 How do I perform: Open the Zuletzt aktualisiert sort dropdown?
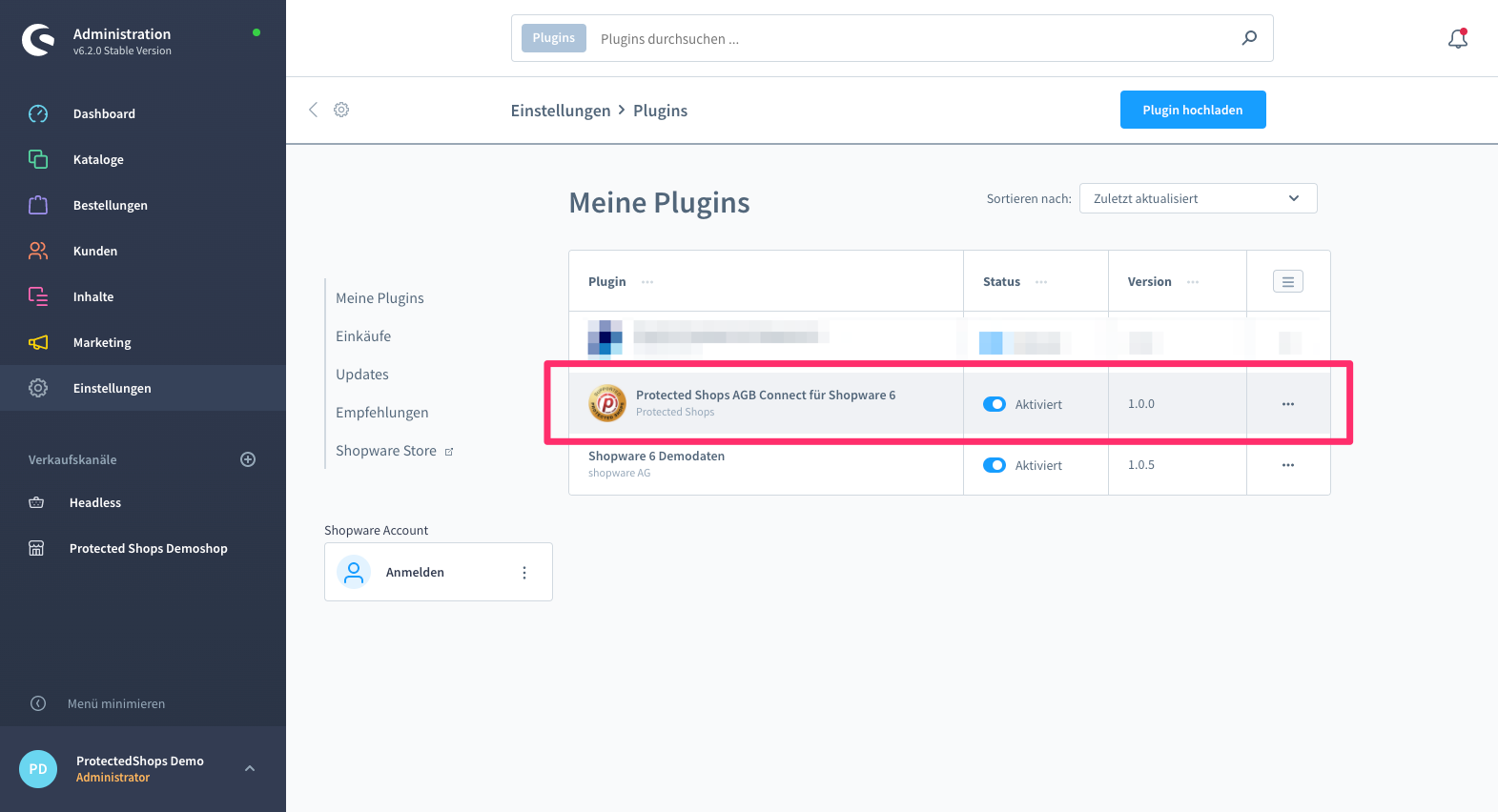point(1198,198)
